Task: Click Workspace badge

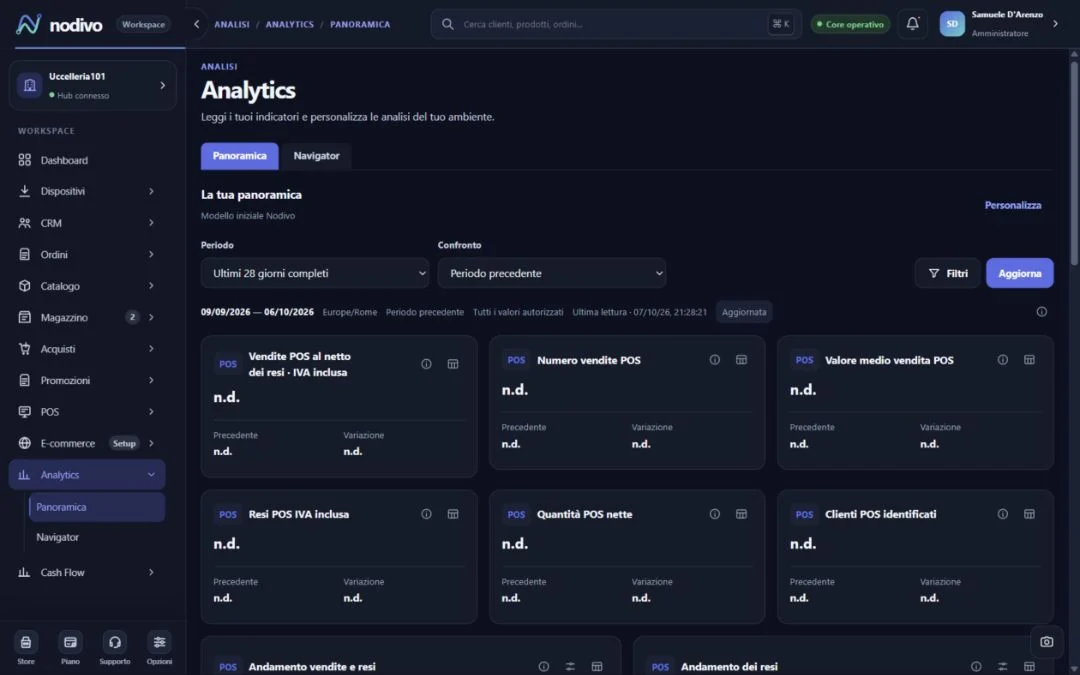Action: (143, 25)
